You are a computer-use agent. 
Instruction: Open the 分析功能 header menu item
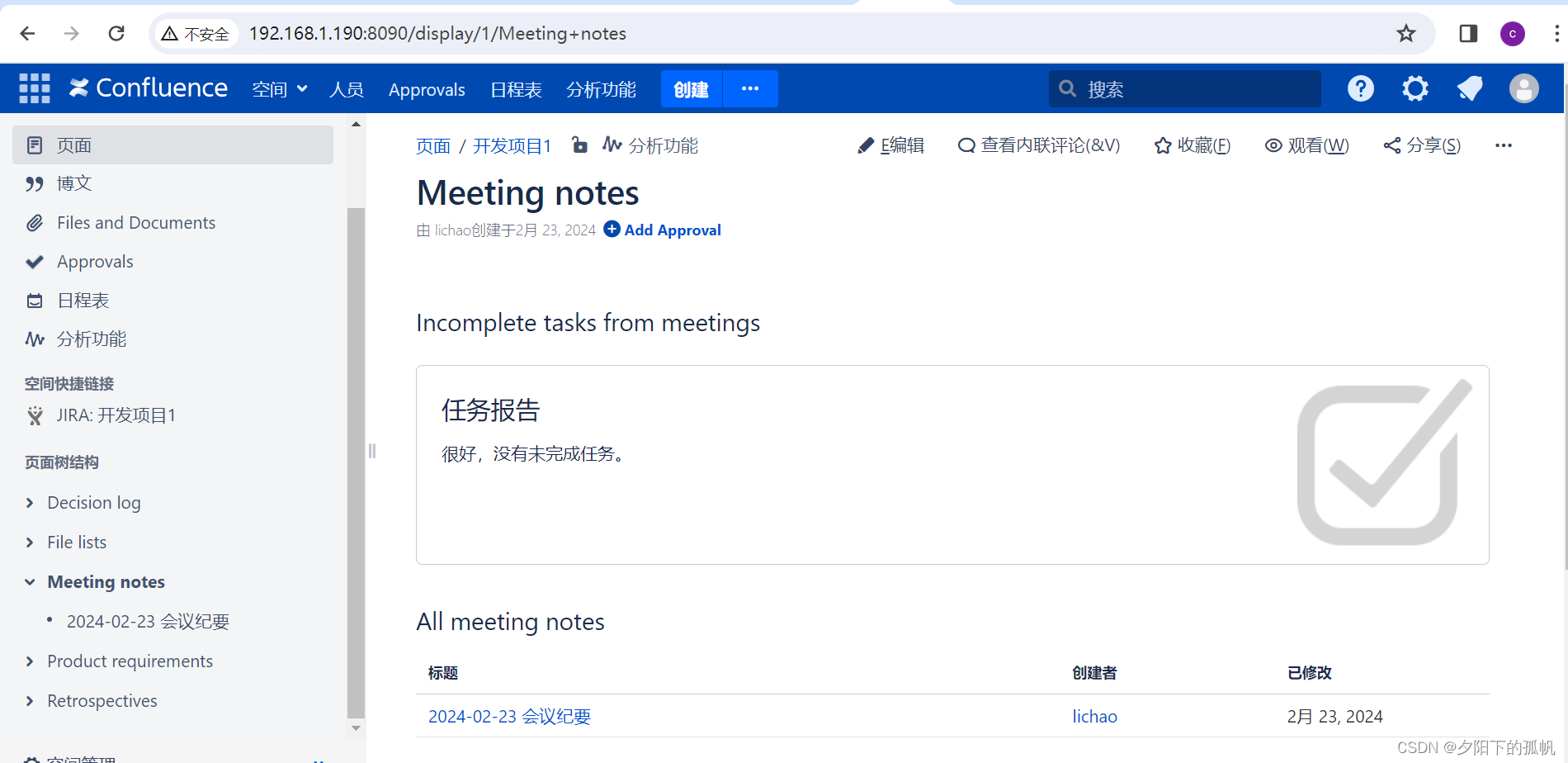click(601, 89)
